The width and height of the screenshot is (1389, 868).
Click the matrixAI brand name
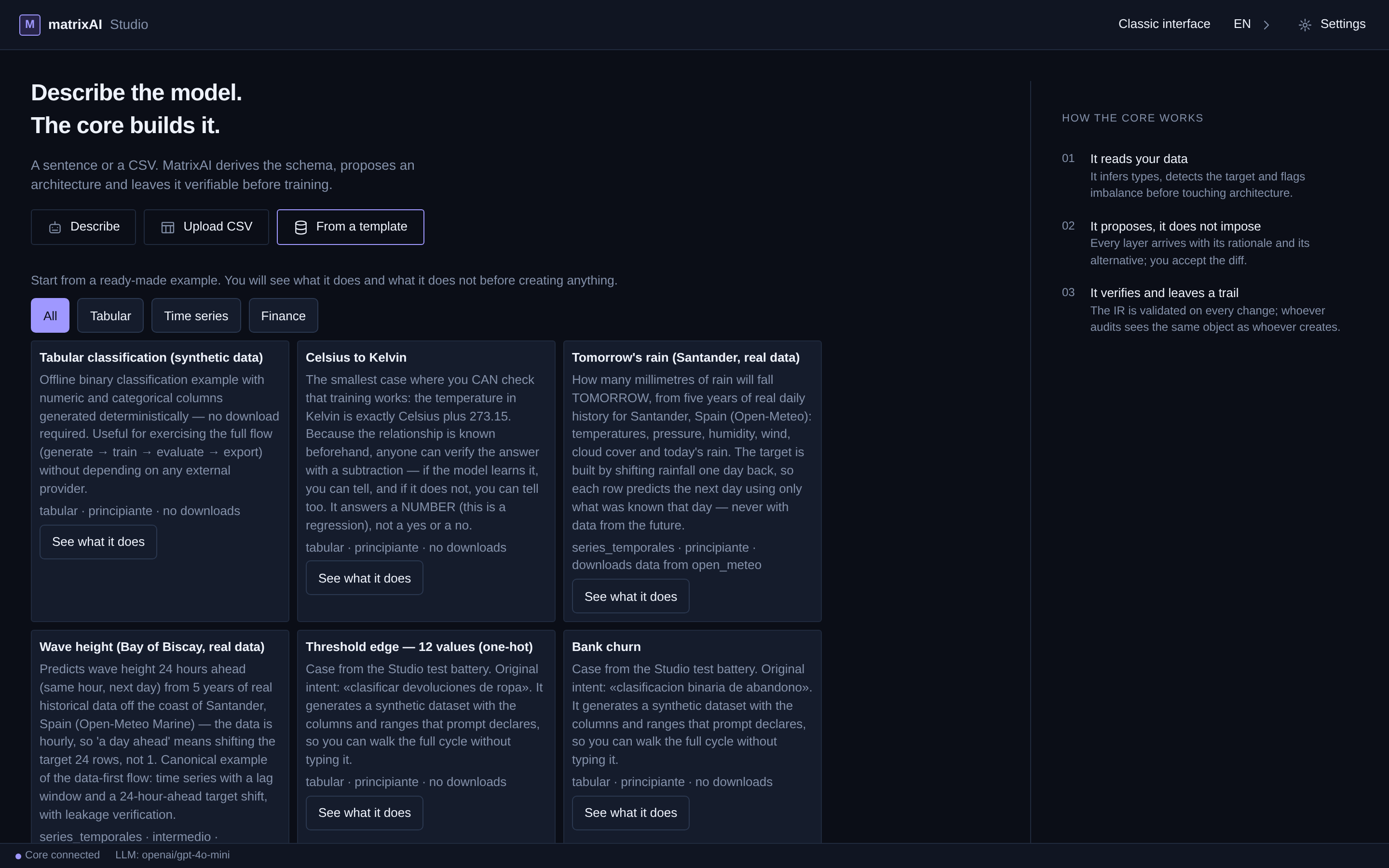point(75,25)
